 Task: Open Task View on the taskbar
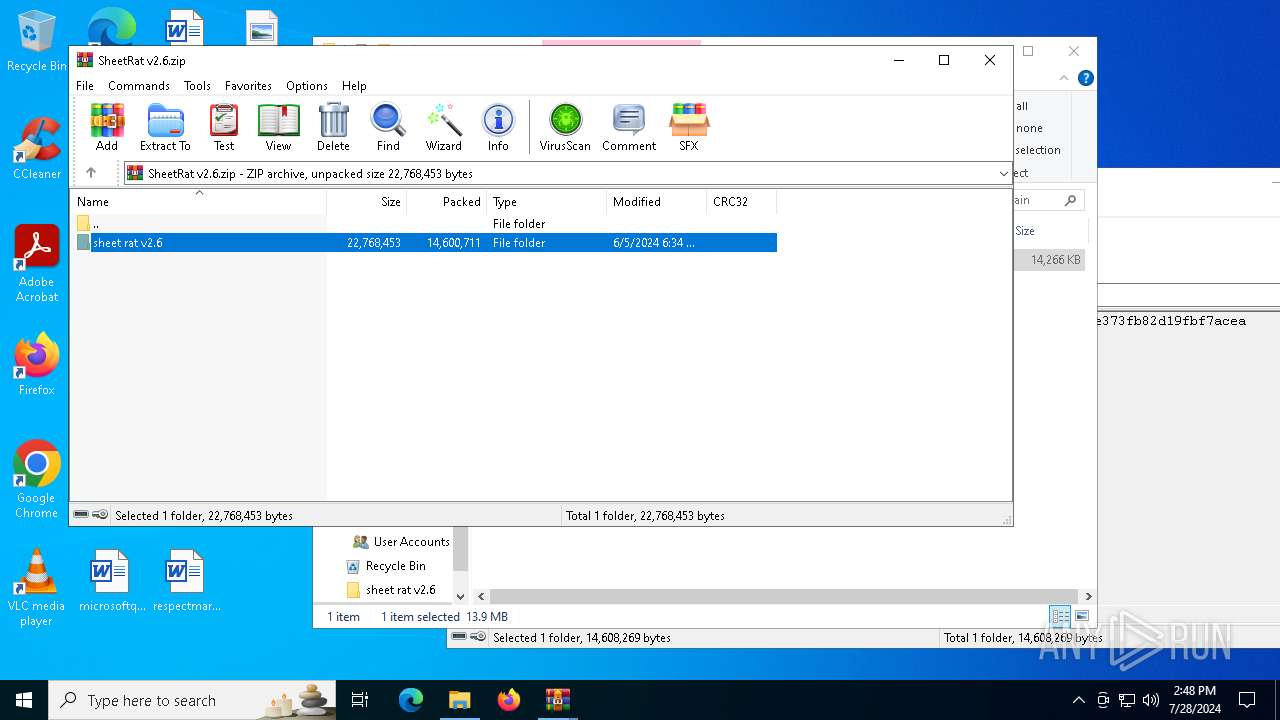coord(360,700)
